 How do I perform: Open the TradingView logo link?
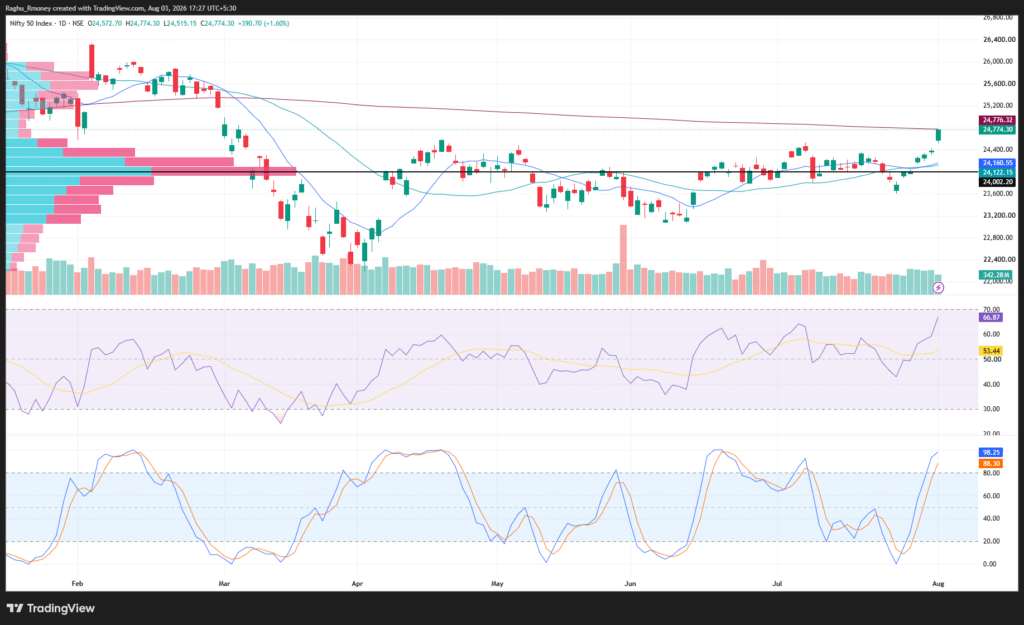51,608
